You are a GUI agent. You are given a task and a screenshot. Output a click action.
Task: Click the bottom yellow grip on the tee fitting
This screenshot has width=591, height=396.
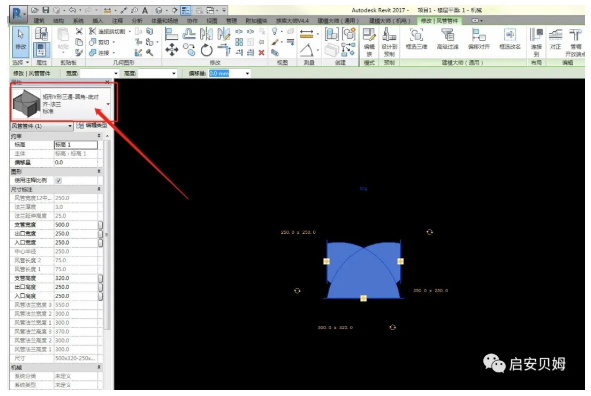click(x=363, y=298)
